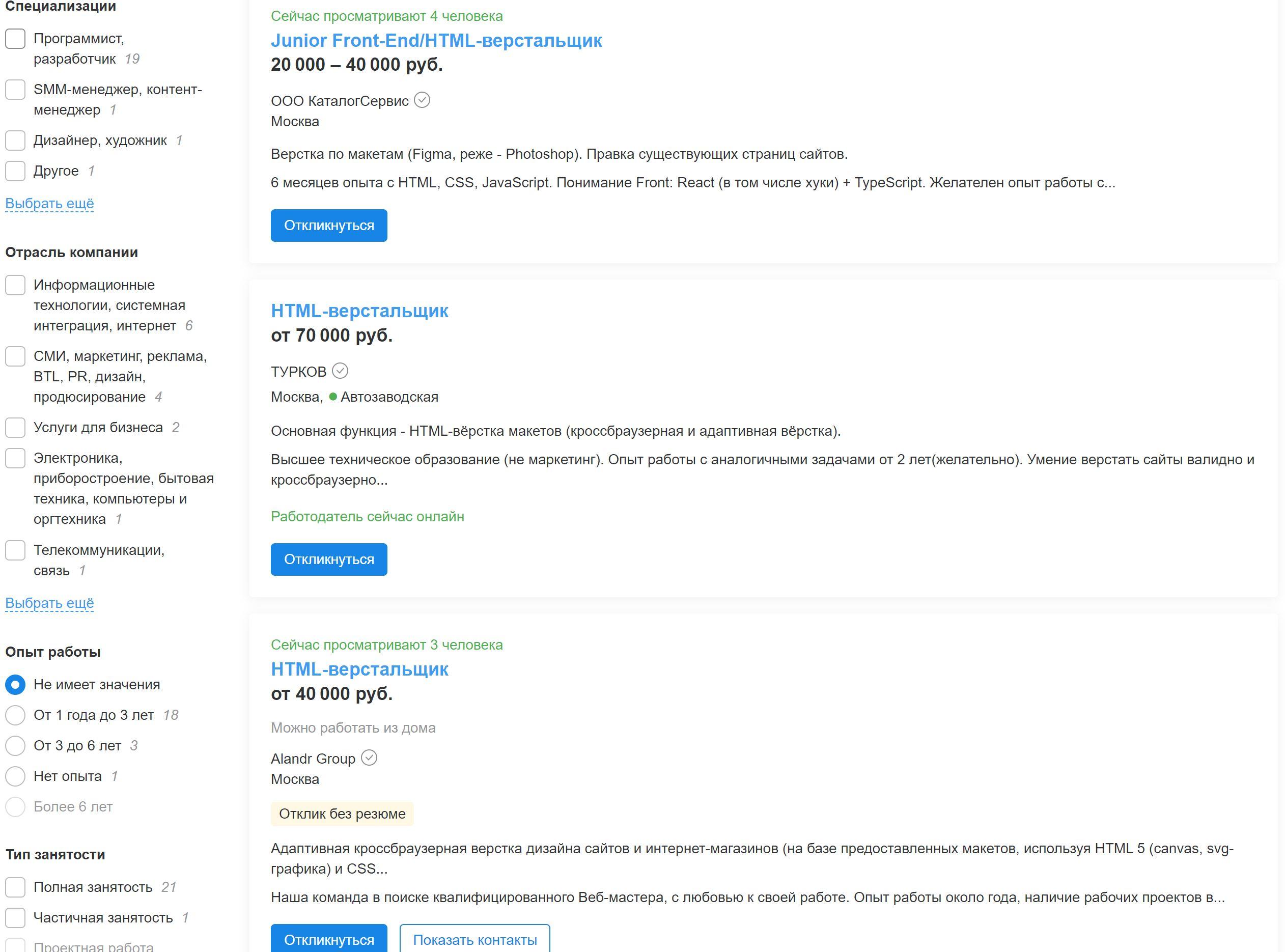Screen dimensions: 1285x952
Task: Choose Нет опыта radio option
Action: 16,776
